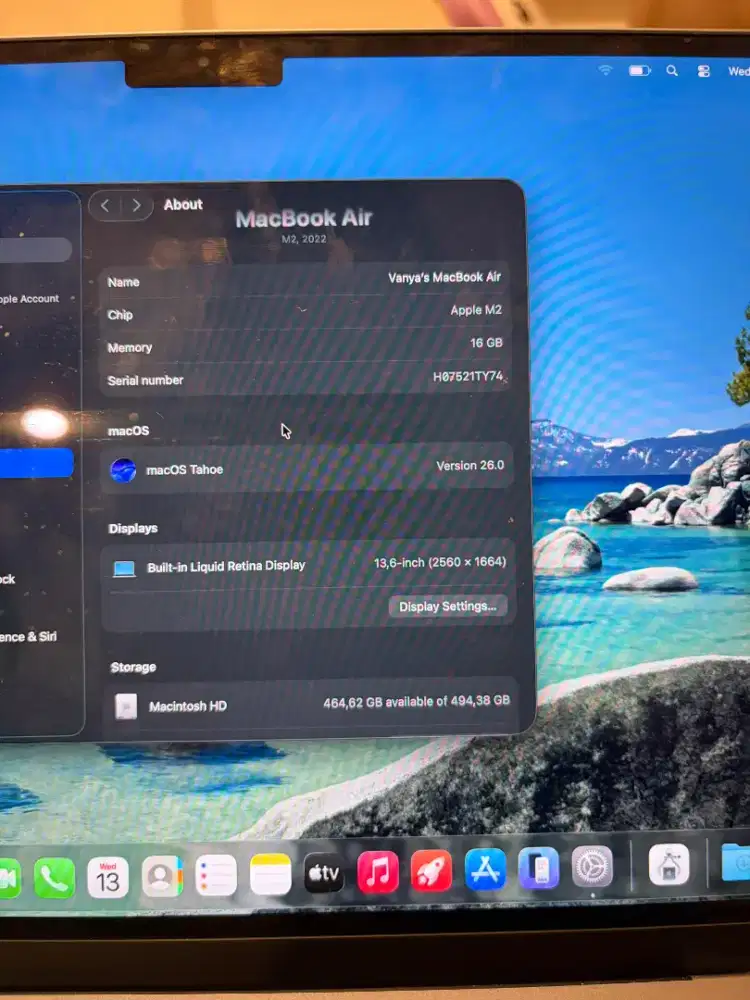This screenshot has width=750, height=1000.
Task: Open Apple TV from the Dock
Action: (324, 873)
